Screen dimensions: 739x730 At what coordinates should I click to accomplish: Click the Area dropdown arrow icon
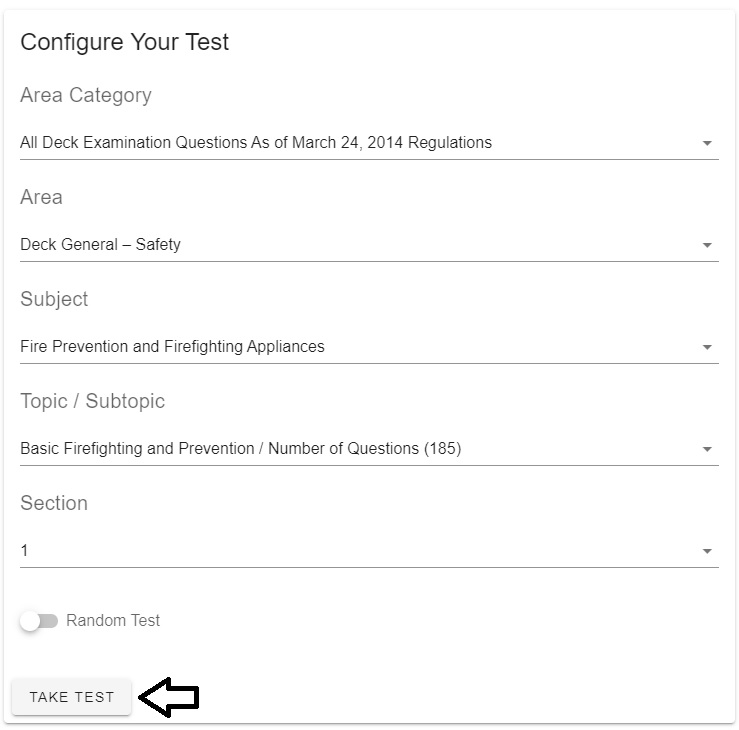[706, 245]
